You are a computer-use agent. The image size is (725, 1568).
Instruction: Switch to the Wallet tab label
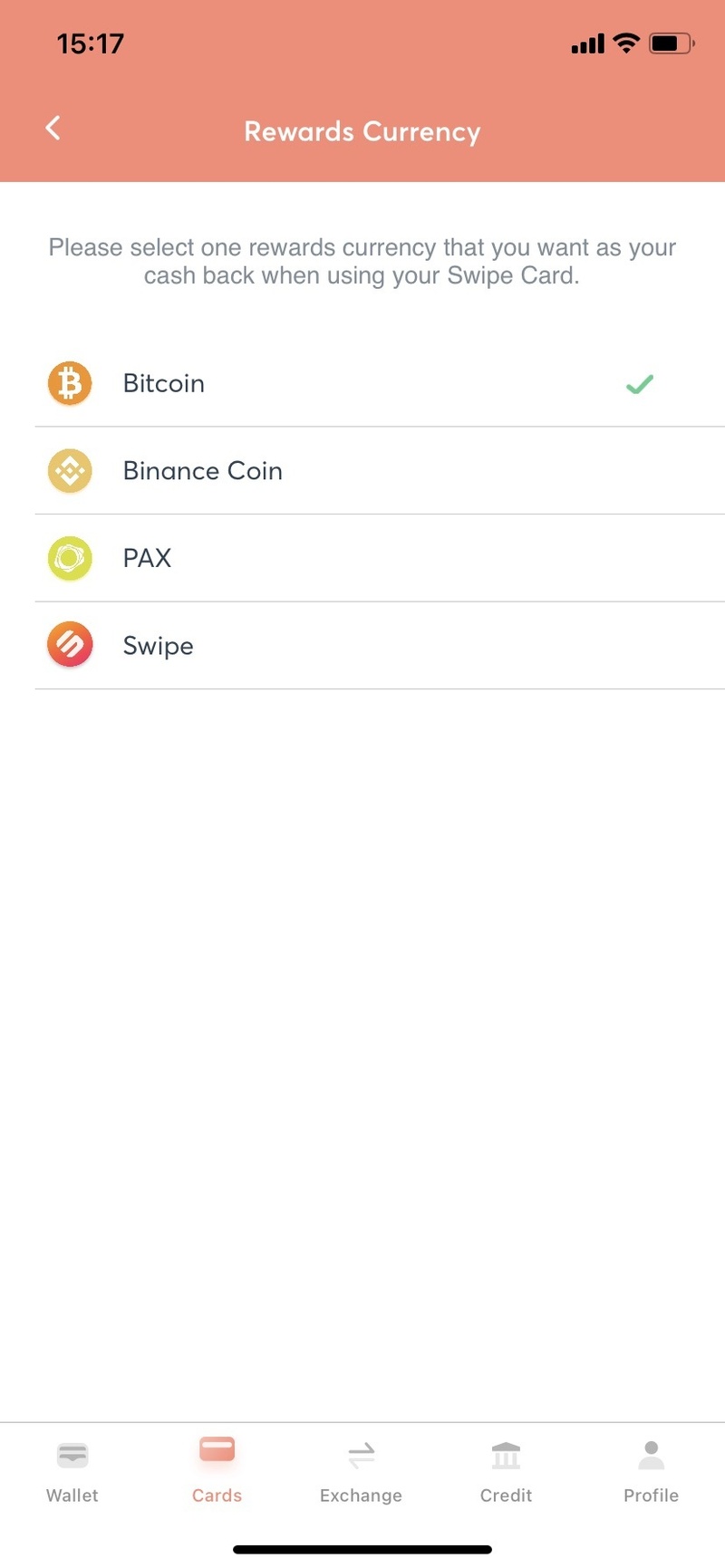[x=72, y=1496]
